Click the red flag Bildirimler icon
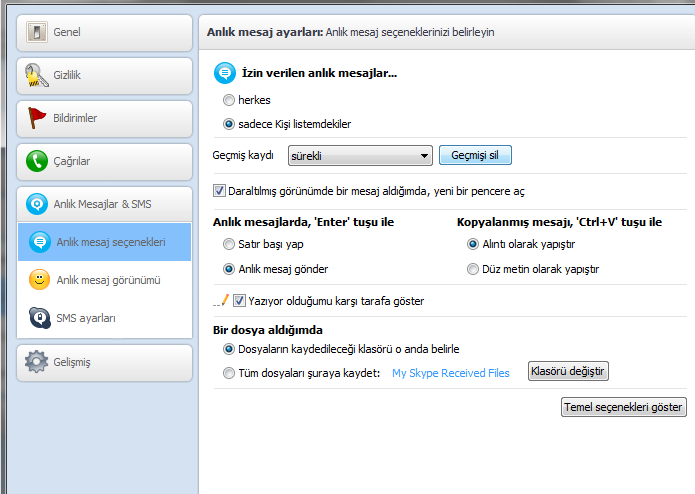This screenshot has width=695, height=494. (x=37, y=118)
